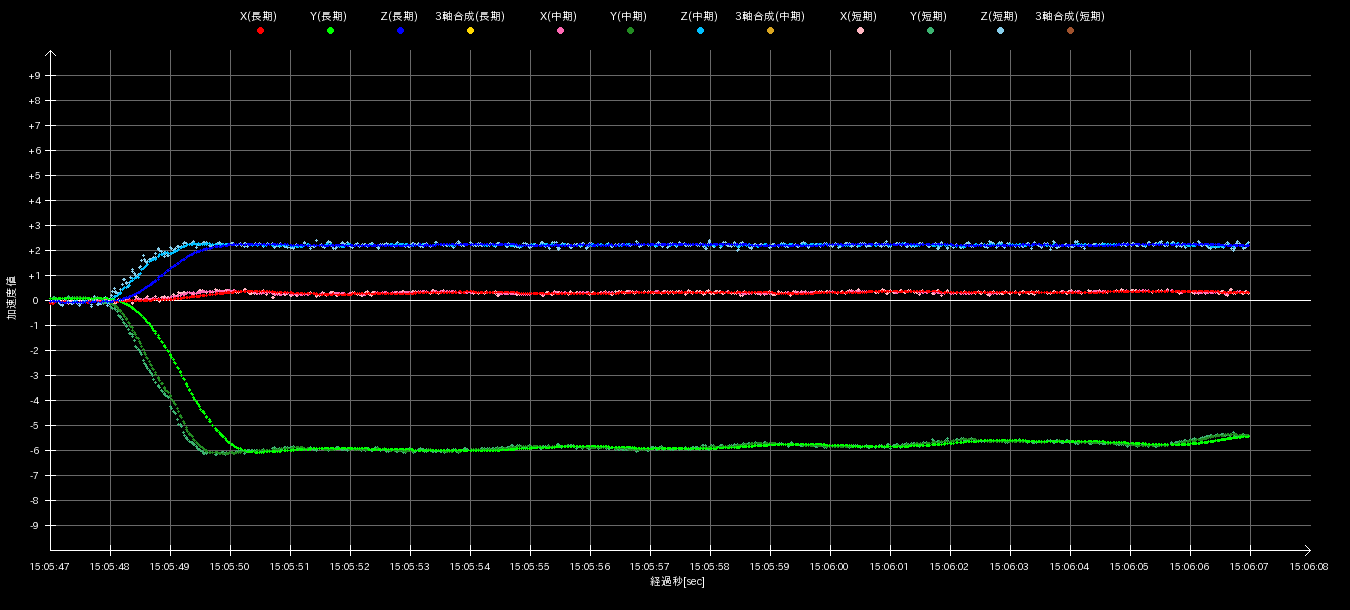Click the brown 3軸合成(短期) legend dot

tap(1070, 31)
